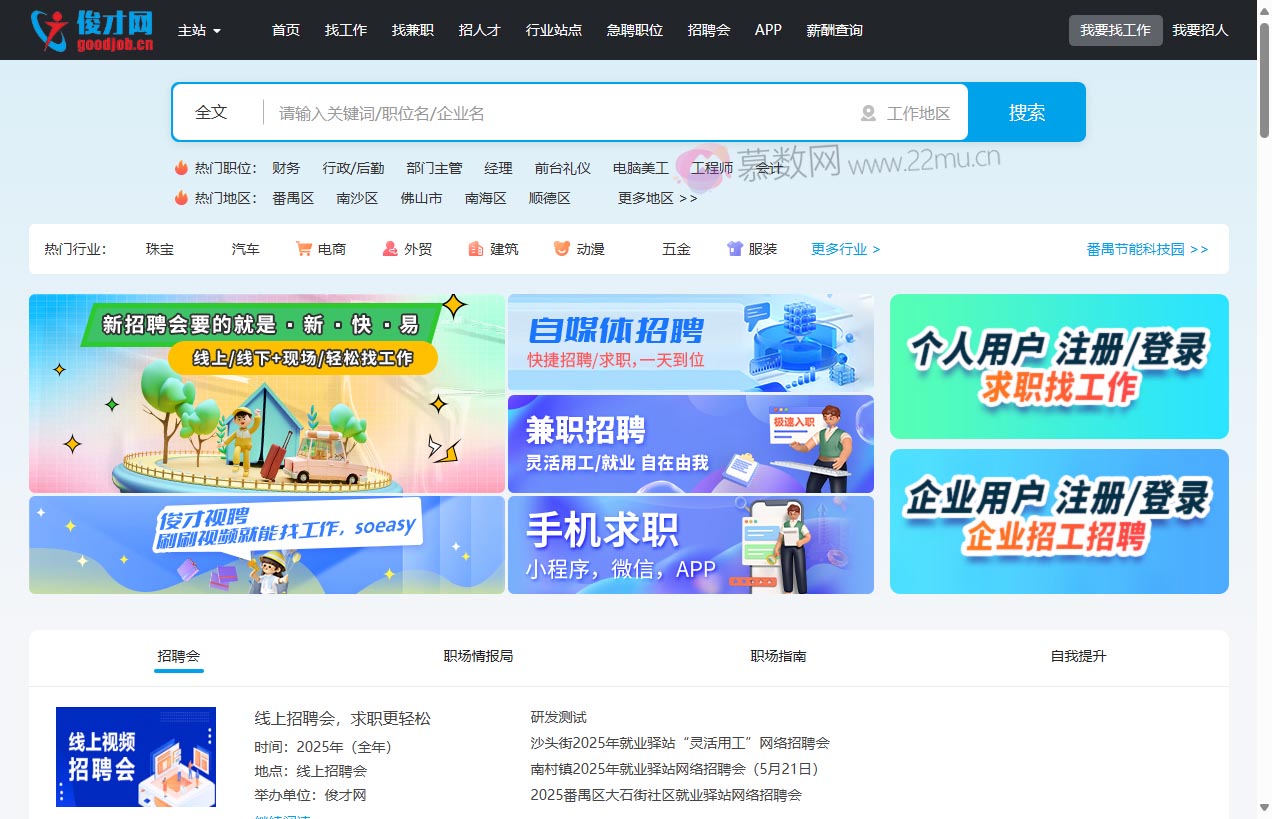Click the location icon next to 工作地区
The image size is (1272, 819).
(x=867, y=112)
